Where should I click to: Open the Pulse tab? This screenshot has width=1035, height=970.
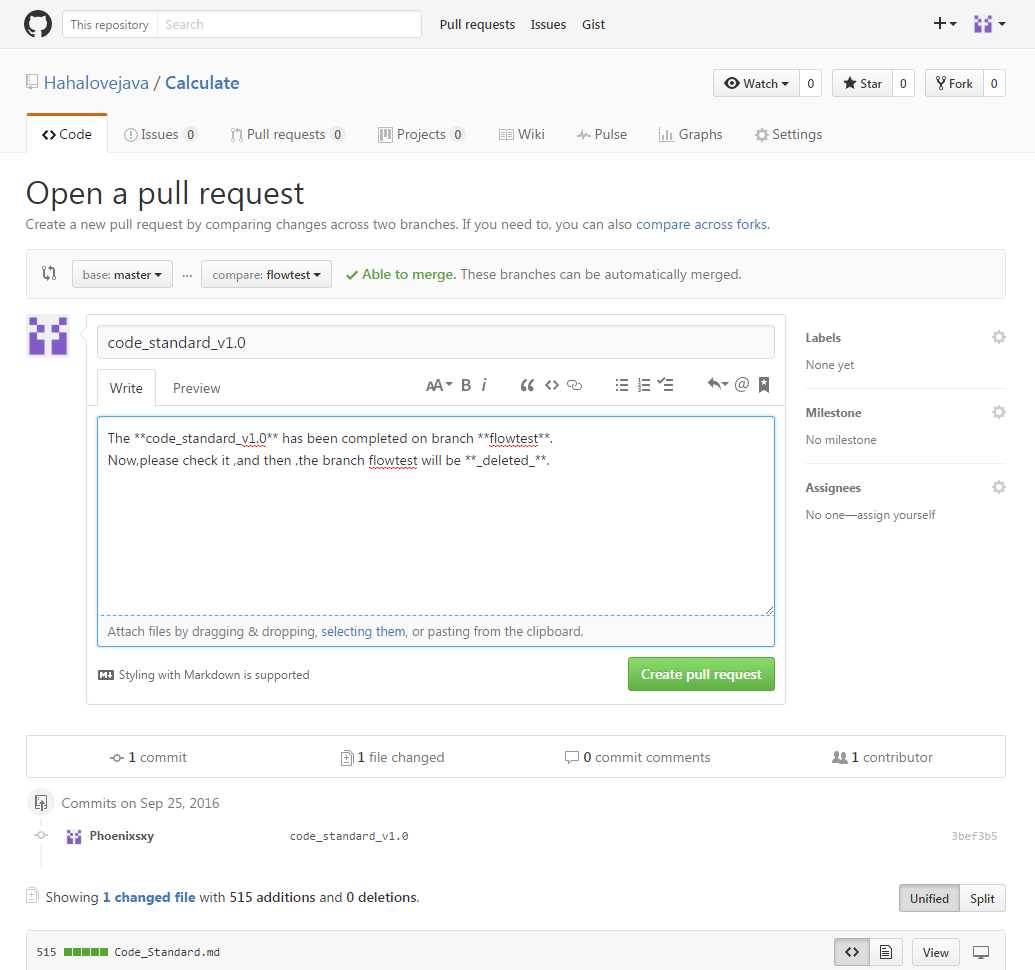pos(601,135)
